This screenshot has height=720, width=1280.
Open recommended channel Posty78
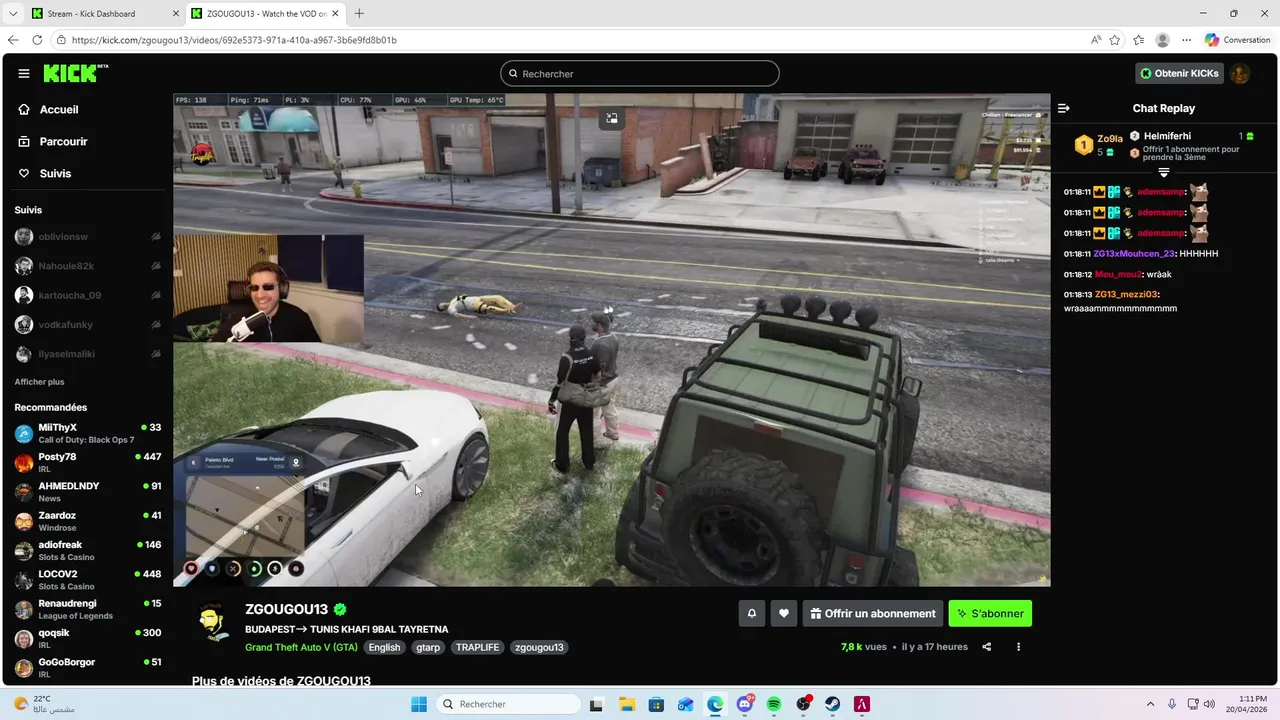point(88,462)
